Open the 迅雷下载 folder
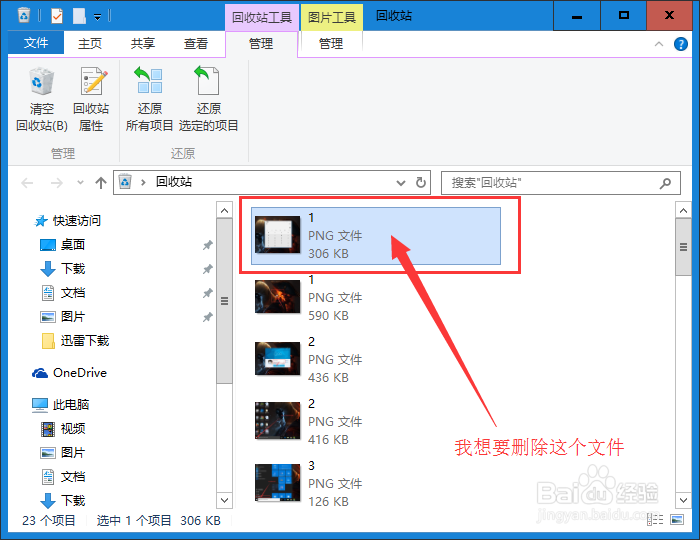The image size is (700, 540). click(x=75, y=341)
